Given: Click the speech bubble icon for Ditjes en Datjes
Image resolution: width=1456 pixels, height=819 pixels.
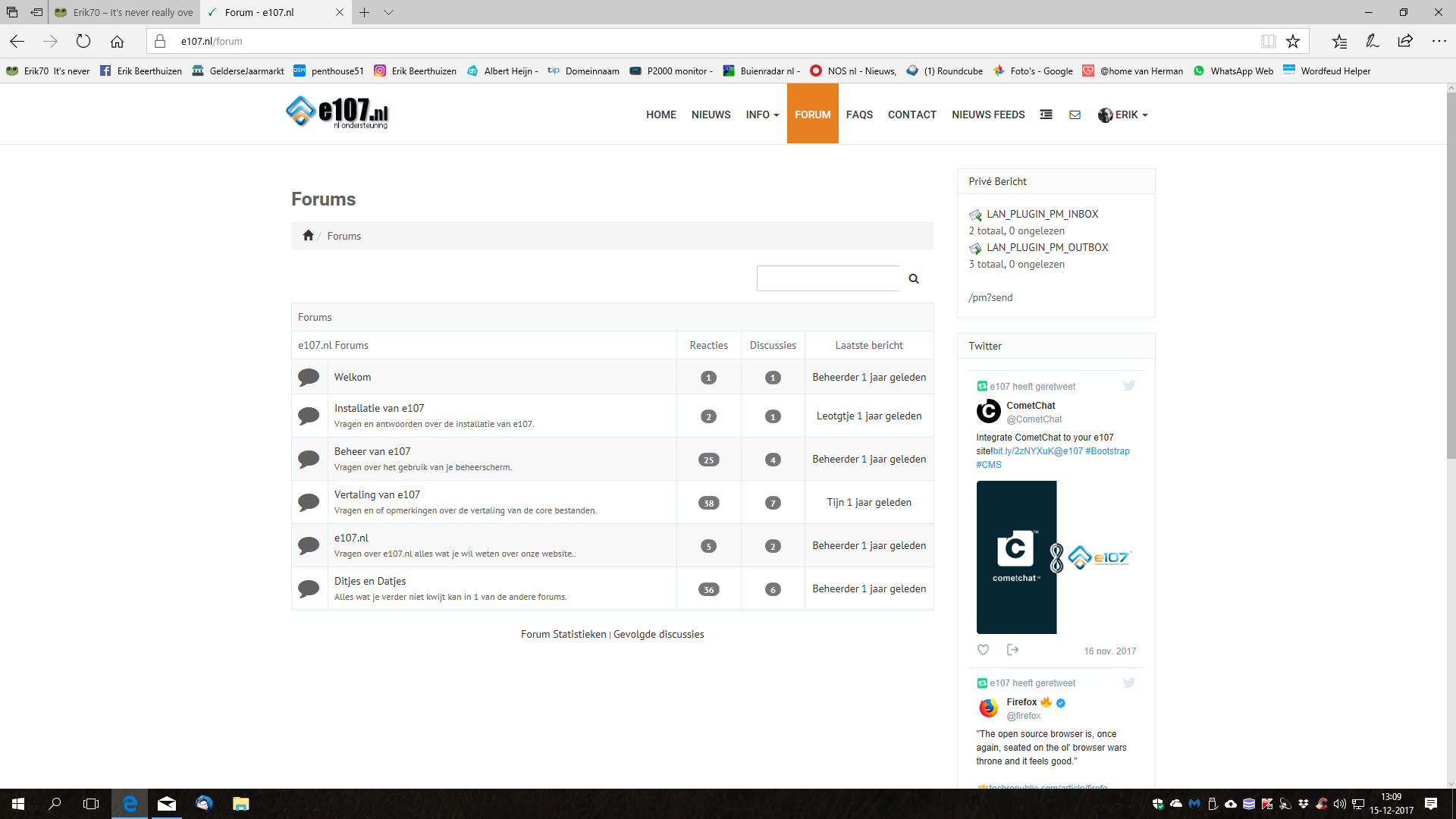Looking at the screenshot, I should pos(309,588).
